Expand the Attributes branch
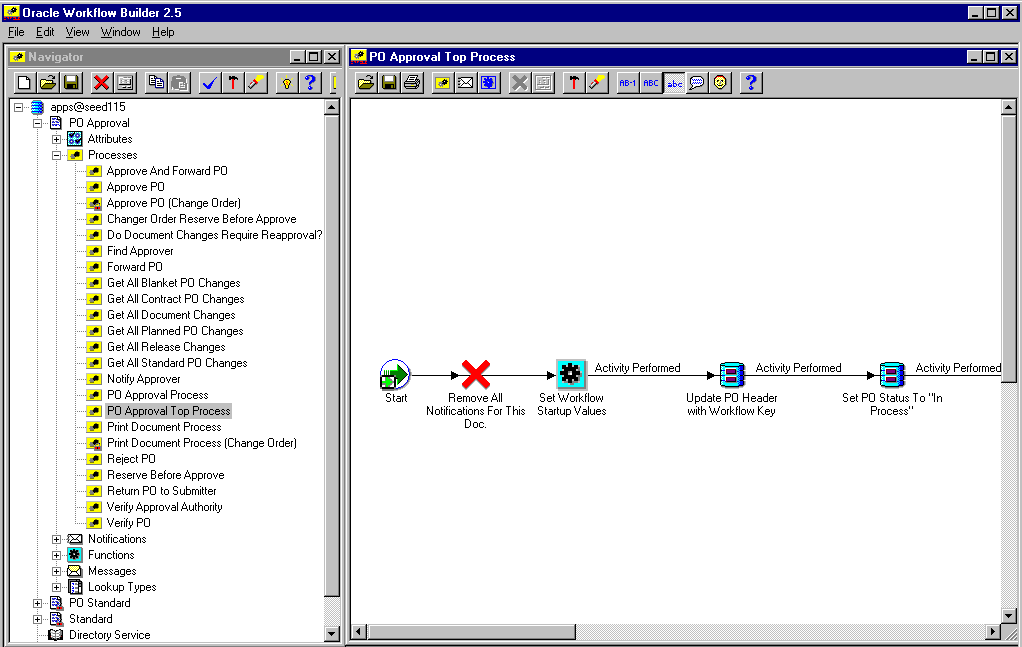 (x=57, y=139)
